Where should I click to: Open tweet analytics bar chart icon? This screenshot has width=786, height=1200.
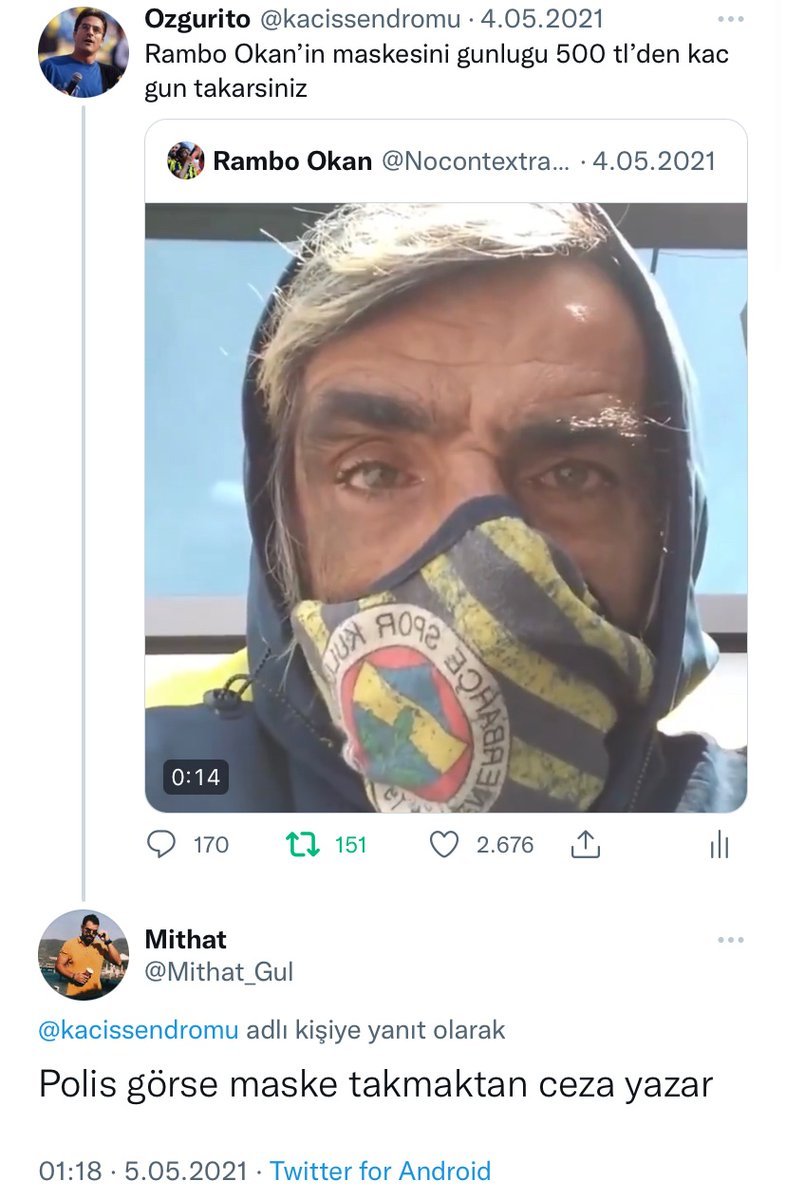coord(719,846)
